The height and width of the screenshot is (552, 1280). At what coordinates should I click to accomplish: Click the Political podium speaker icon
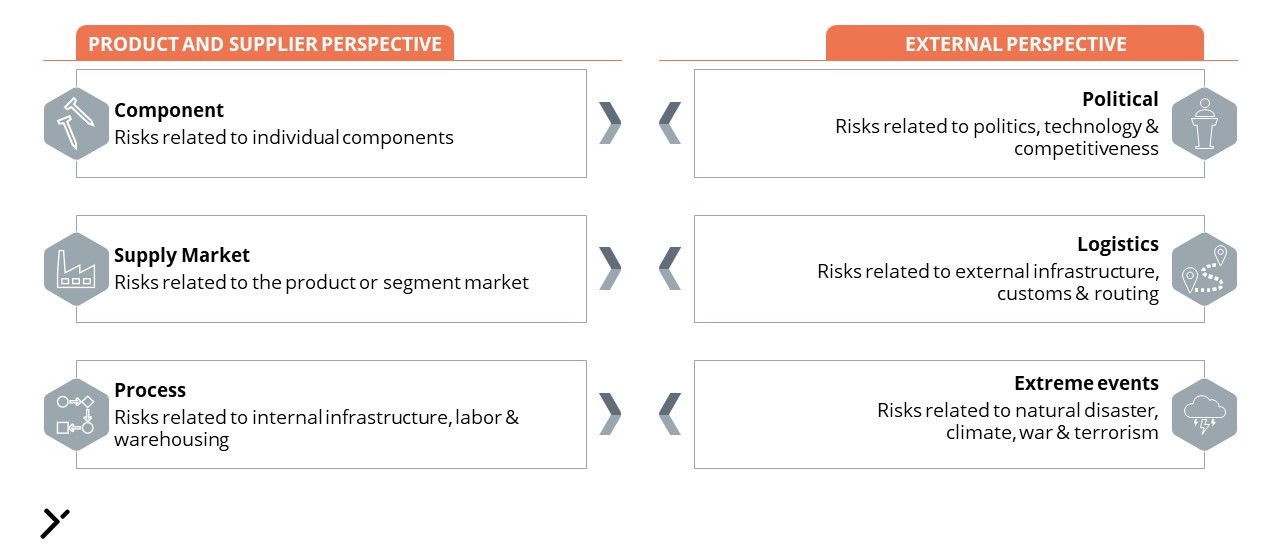1204,124
